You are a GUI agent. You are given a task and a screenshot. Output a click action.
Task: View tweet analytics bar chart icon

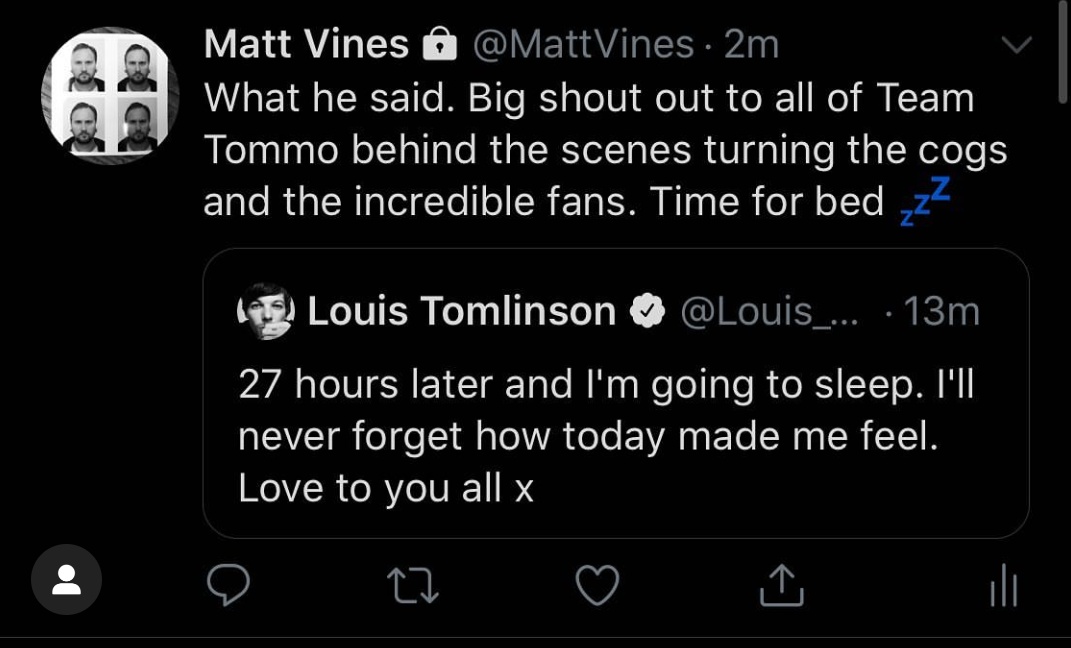pos(1003,587)
